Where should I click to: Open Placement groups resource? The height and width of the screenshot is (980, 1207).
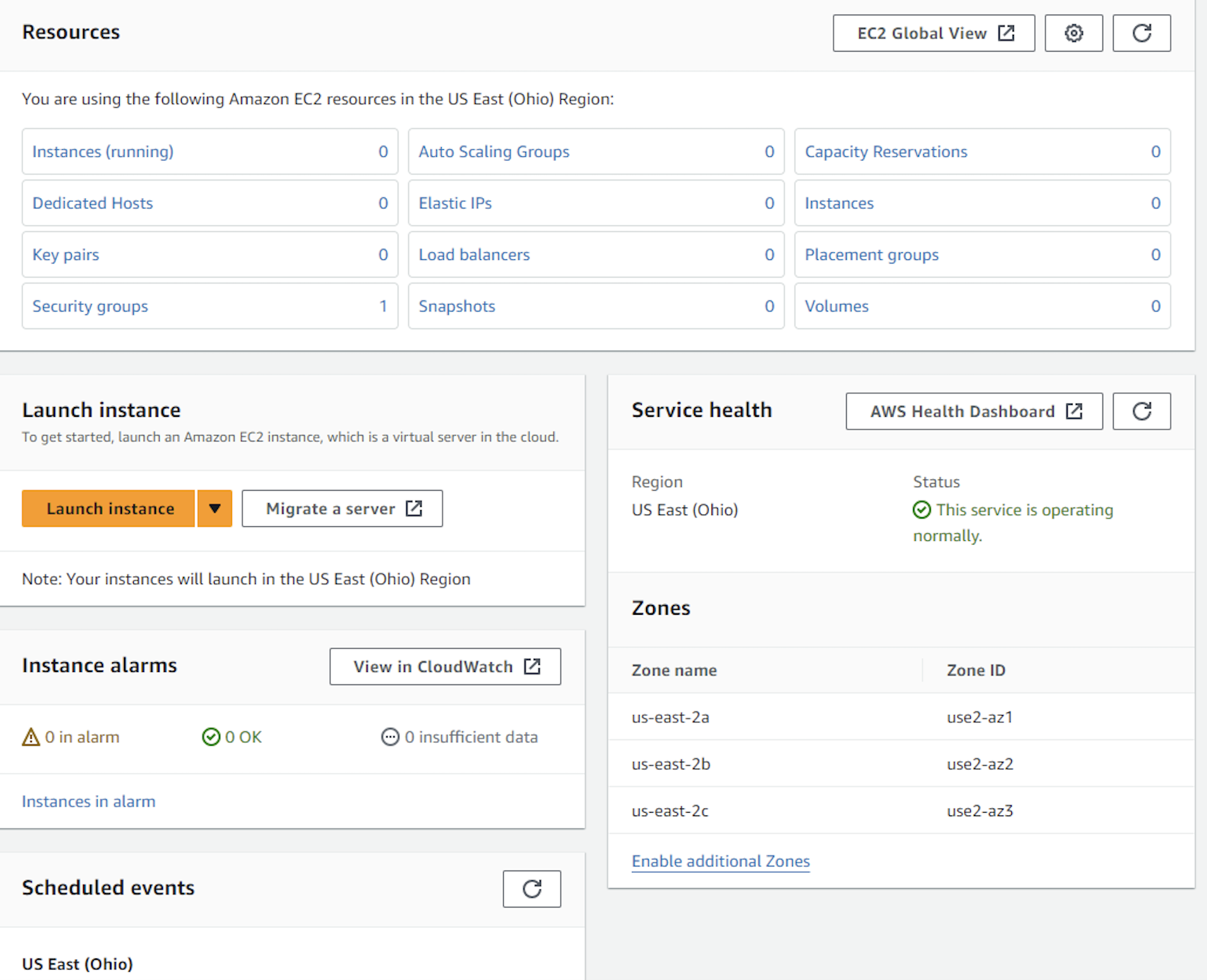(x=872, y=254)
